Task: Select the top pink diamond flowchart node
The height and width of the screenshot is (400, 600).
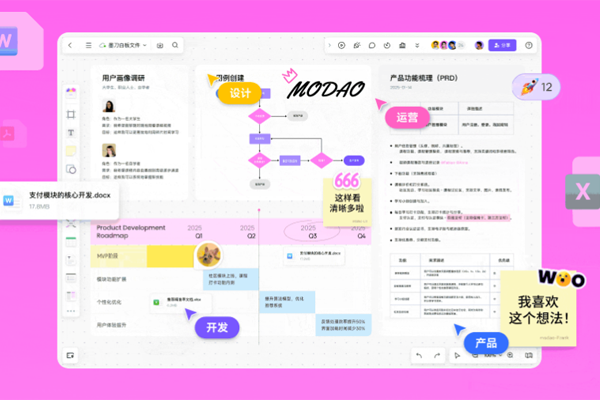Action: coord(259,116)
